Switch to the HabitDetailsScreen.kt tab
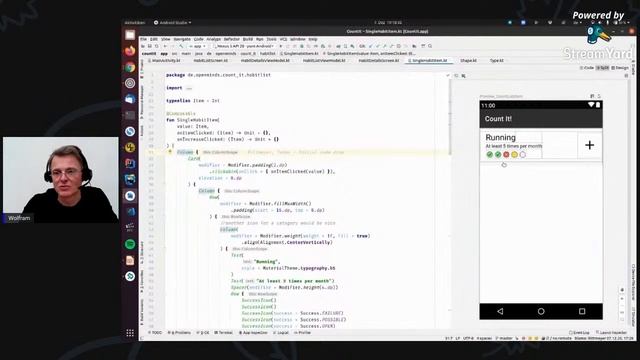 [x=379, y=60]
